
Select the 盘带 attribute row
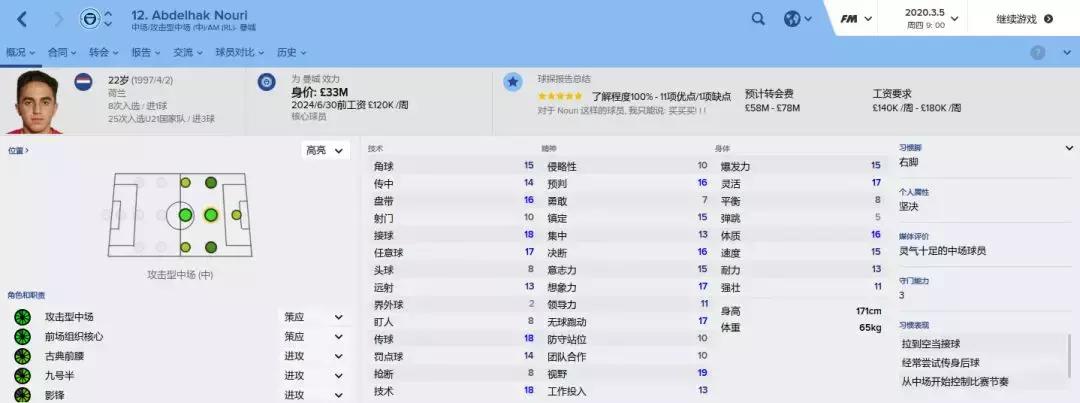(x=453, y=200)
